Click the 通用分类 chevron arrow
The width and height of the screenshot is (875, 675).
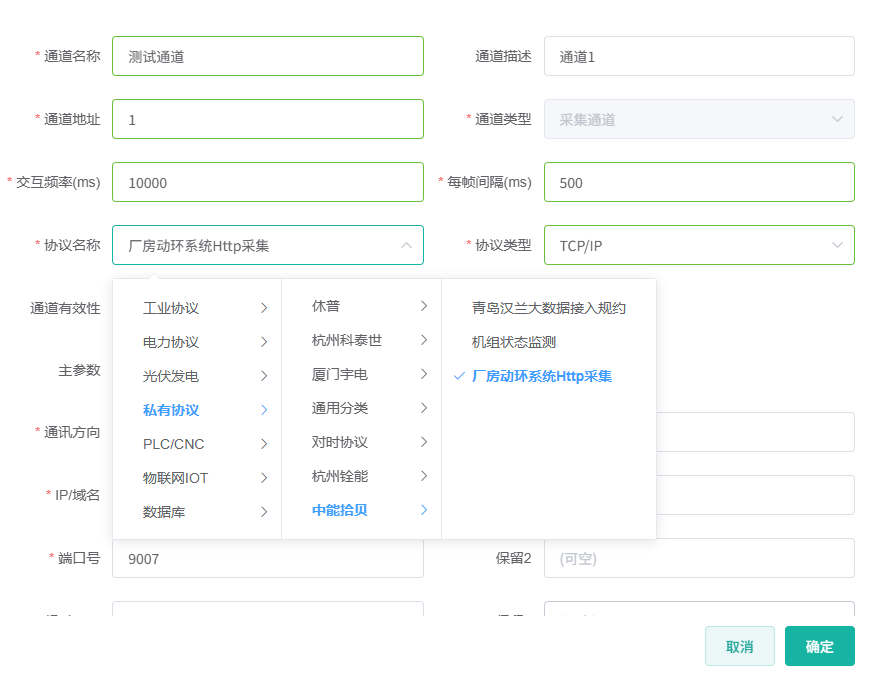[424, 408]
